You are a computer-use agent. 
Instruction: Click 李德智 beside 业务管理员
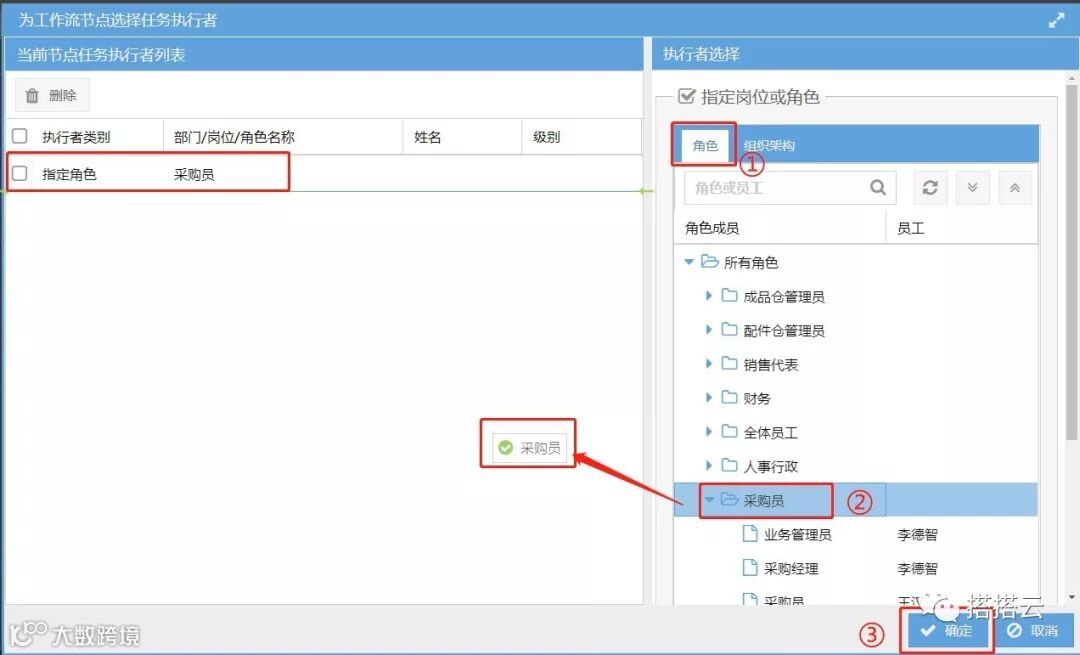[917, 534]
